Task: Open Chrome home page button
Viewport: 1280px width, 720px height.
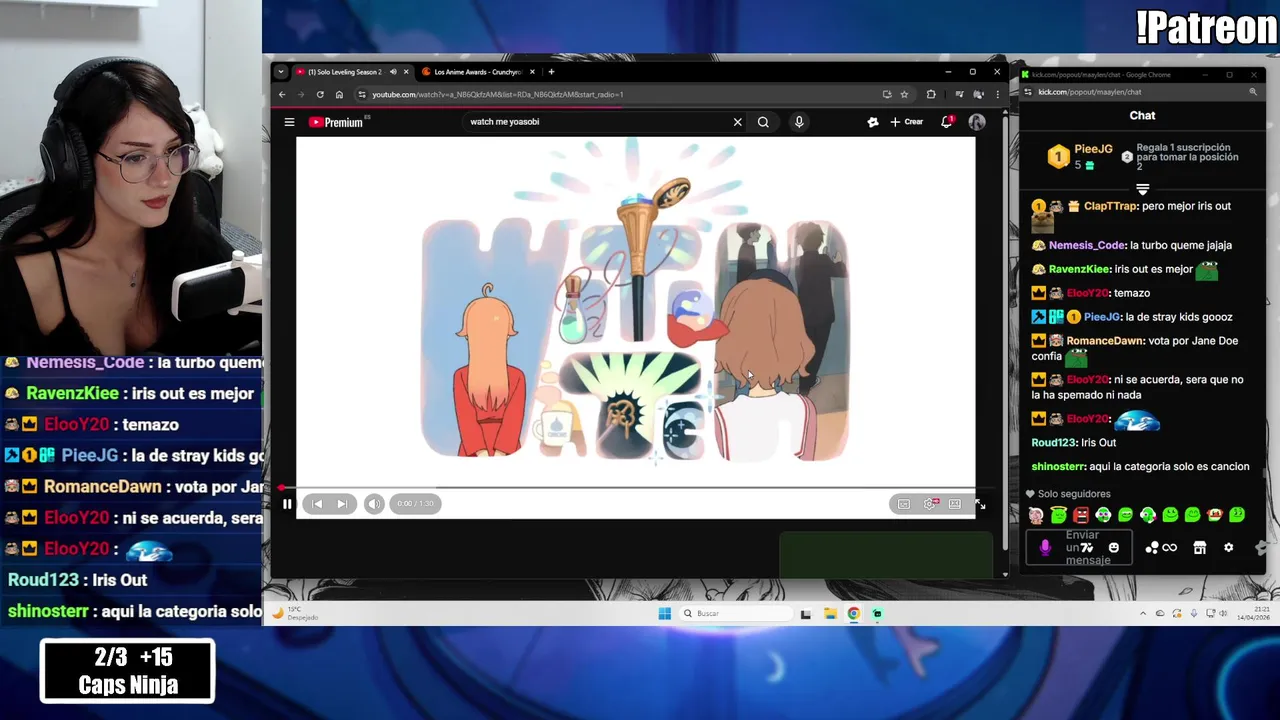Action: pos(339,95)
